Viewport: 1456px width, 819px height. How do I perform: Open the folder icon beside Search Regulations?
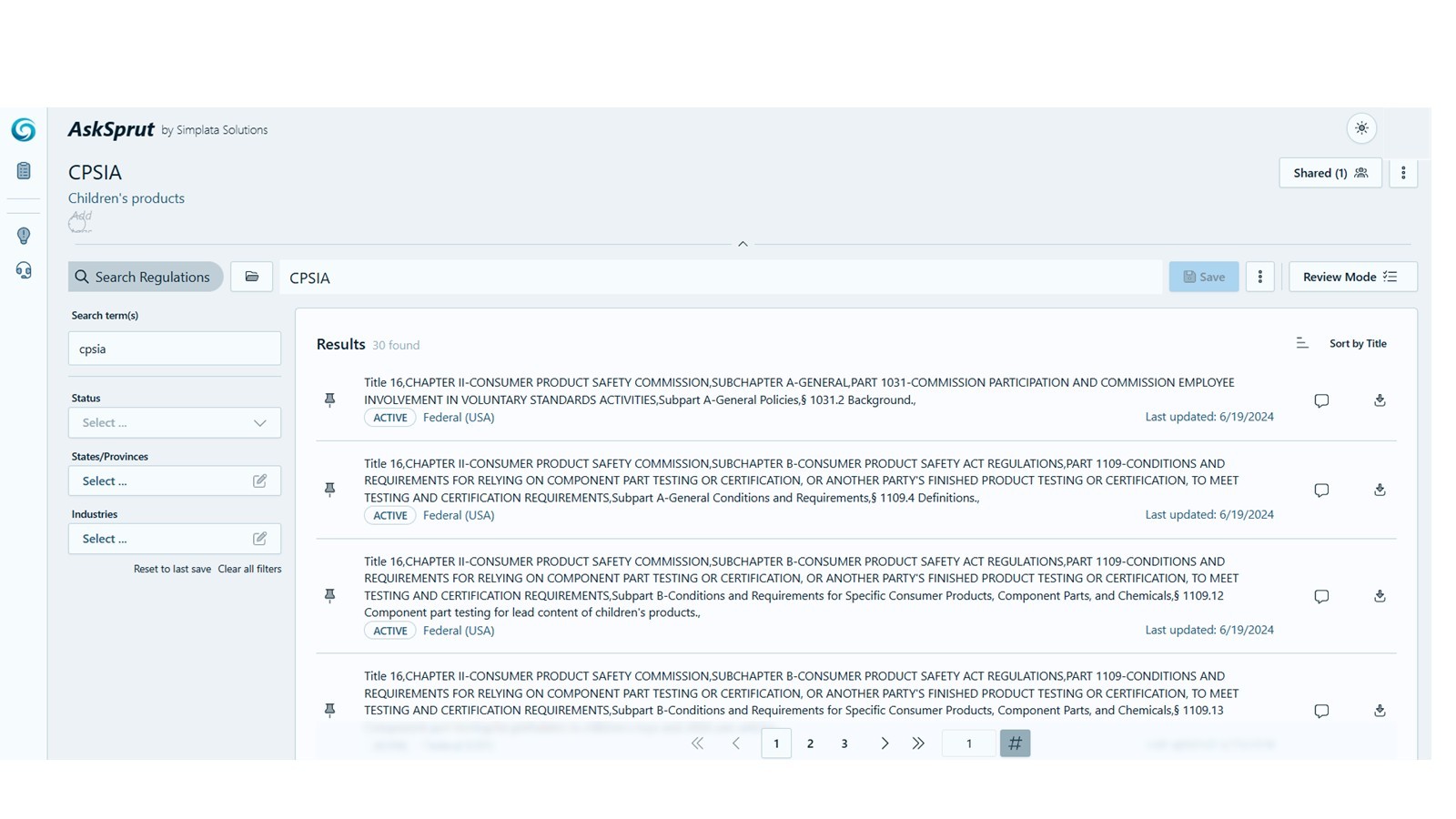[252, 277]
